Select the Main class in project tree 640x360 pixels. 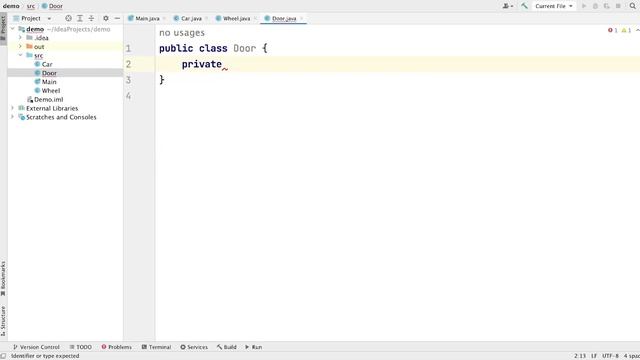49,82
